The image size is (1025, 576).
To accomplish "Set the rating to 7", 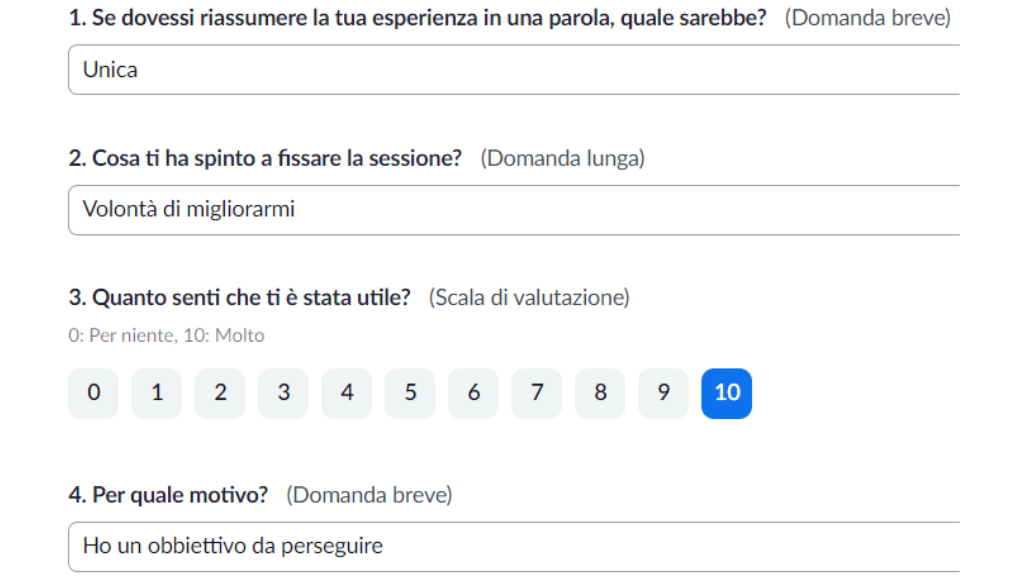I will pos(537,394).
